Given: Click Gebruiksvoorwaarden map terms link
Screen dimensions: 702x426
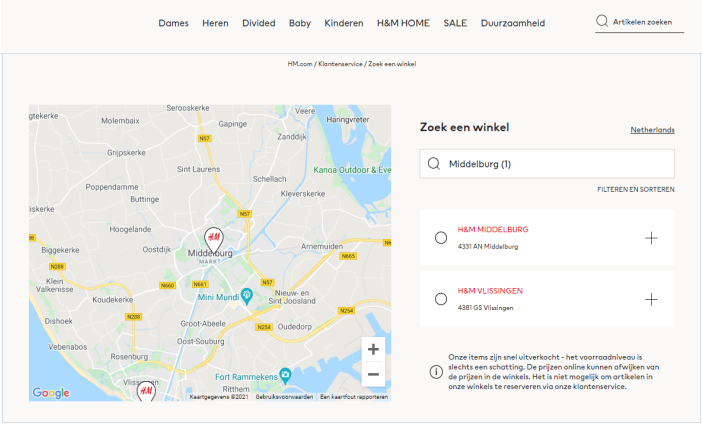Looking at the screenshot, I should [x=284, y=397].
